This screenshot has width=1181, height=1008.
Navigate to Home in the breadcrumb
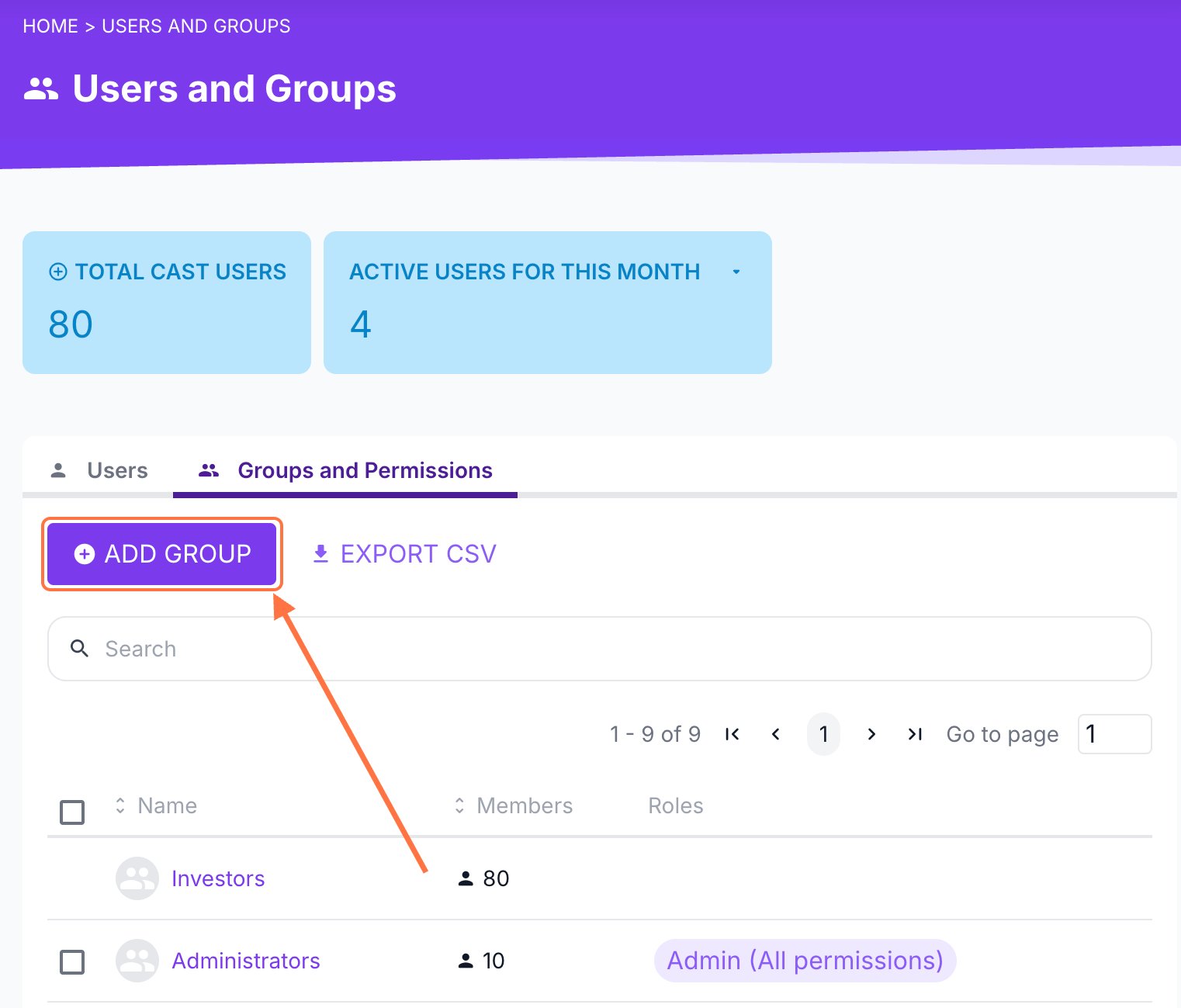click(50, 26)
